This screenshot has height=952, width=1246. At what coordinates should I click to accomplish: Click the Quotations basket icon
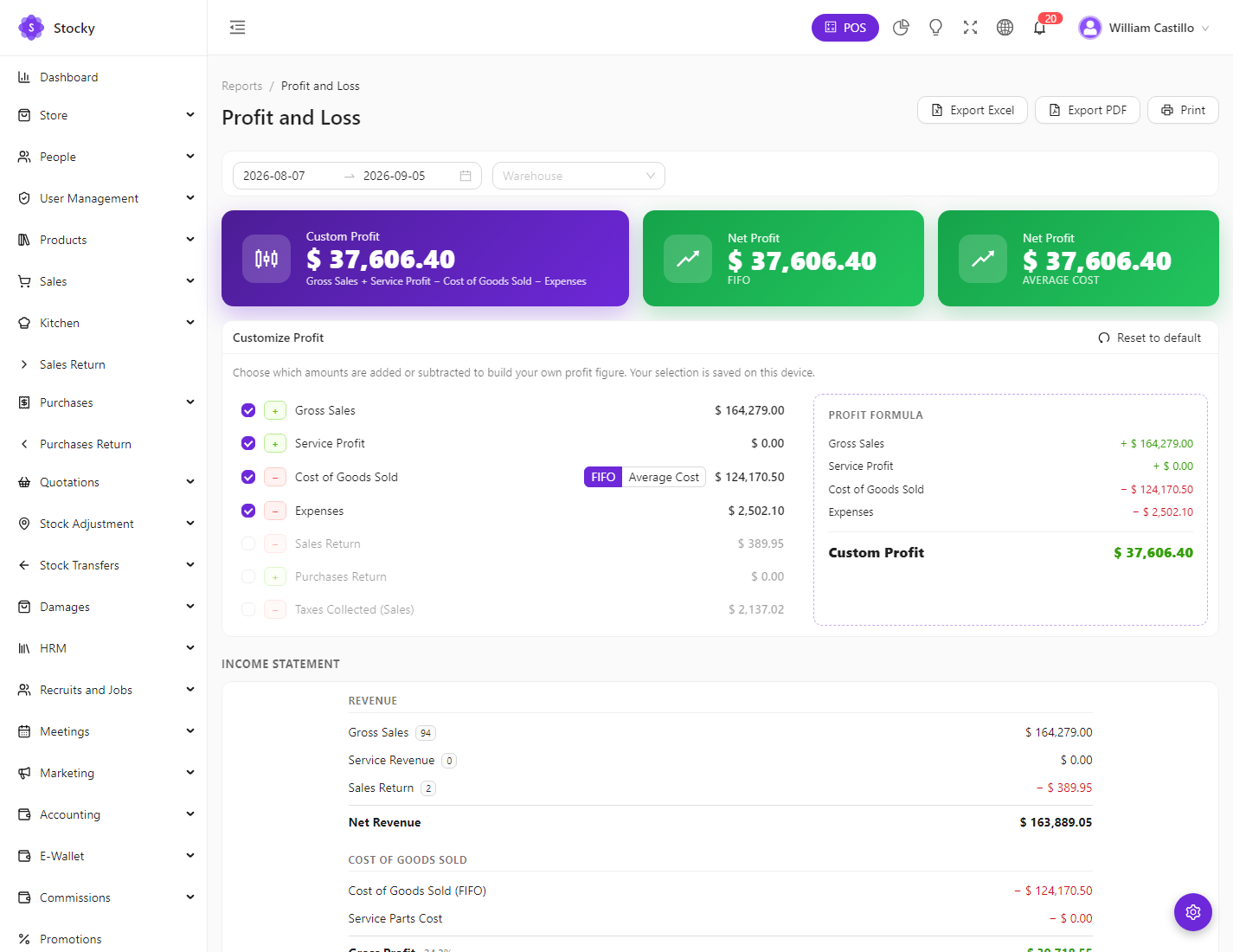click(x=24, y=482)
